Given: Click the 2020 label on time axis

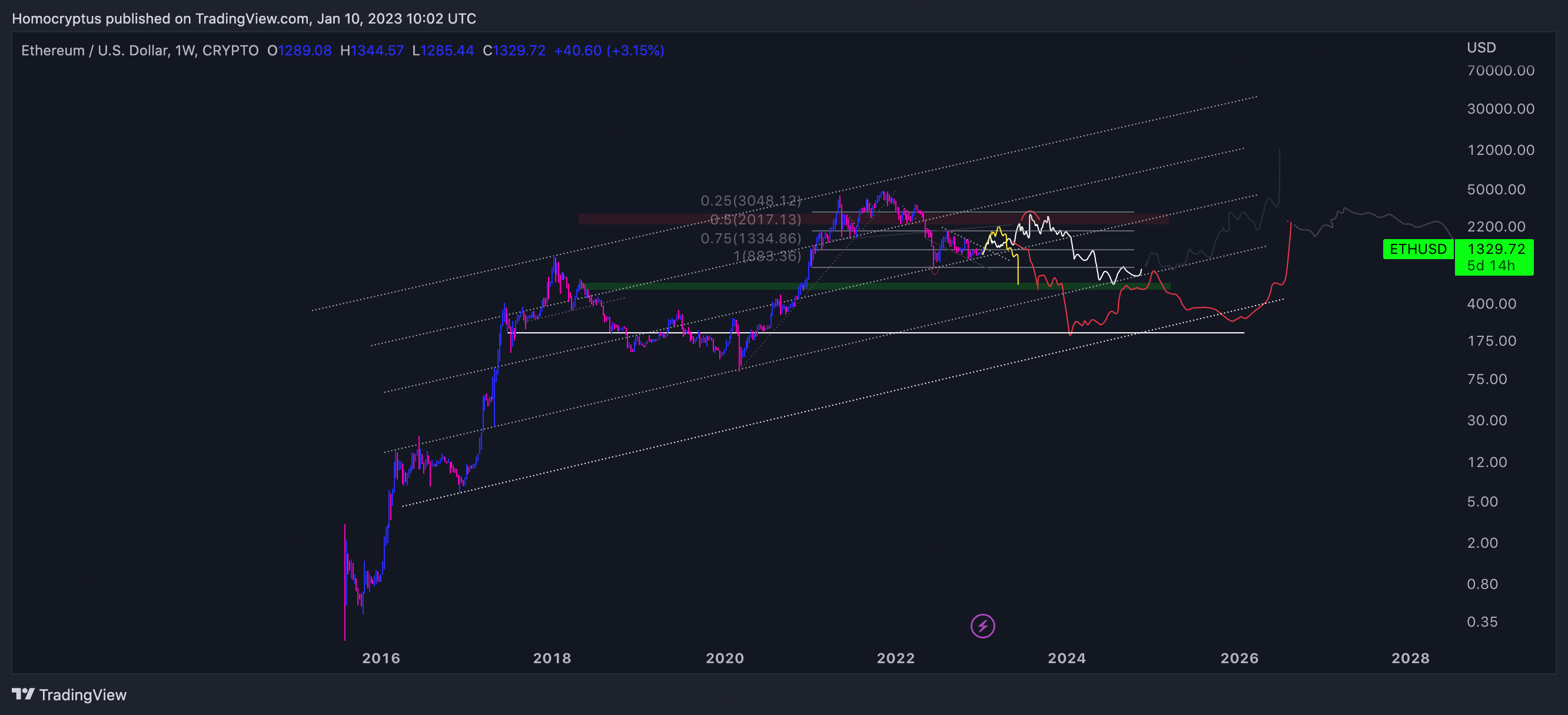Looking at the screenshot, I should point(725,658).
